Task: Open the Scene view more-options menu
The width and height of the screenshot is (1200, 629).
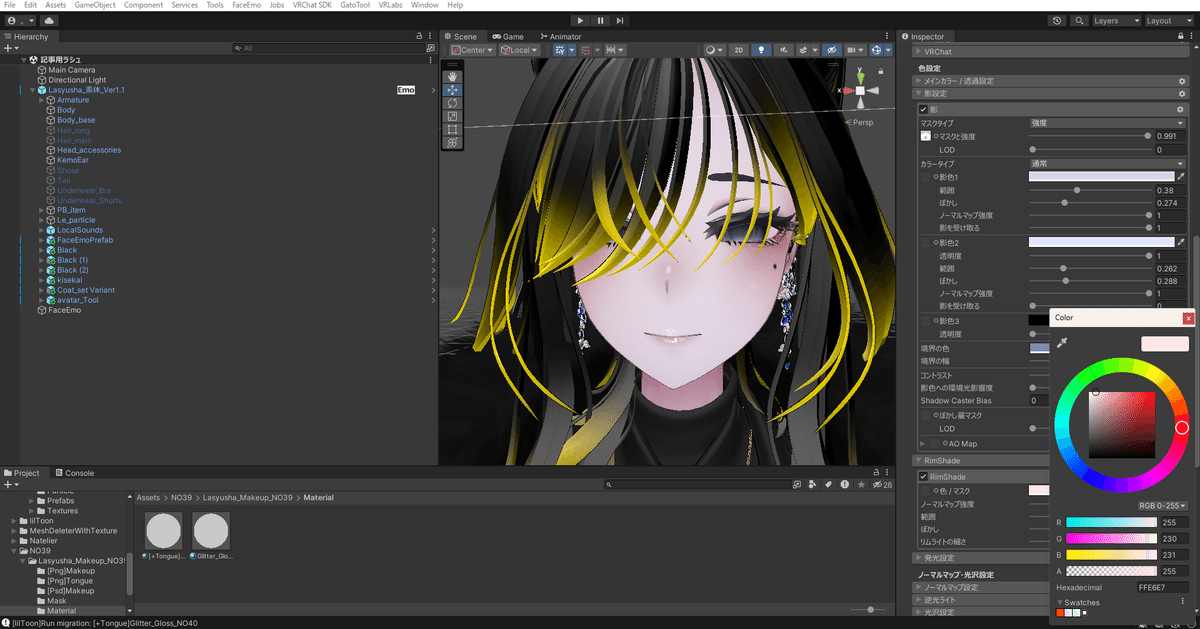Action: pos(888,36)
